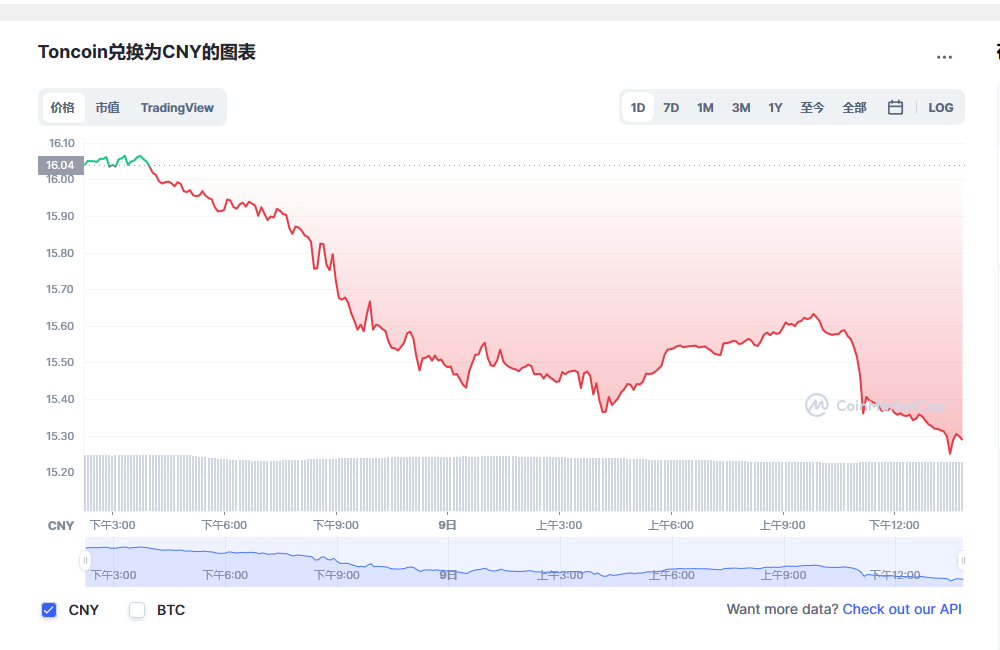The height and width of the screenshot is (650, 1000).
Task: Switch to the 市值 tab
Action: (108, 107)
